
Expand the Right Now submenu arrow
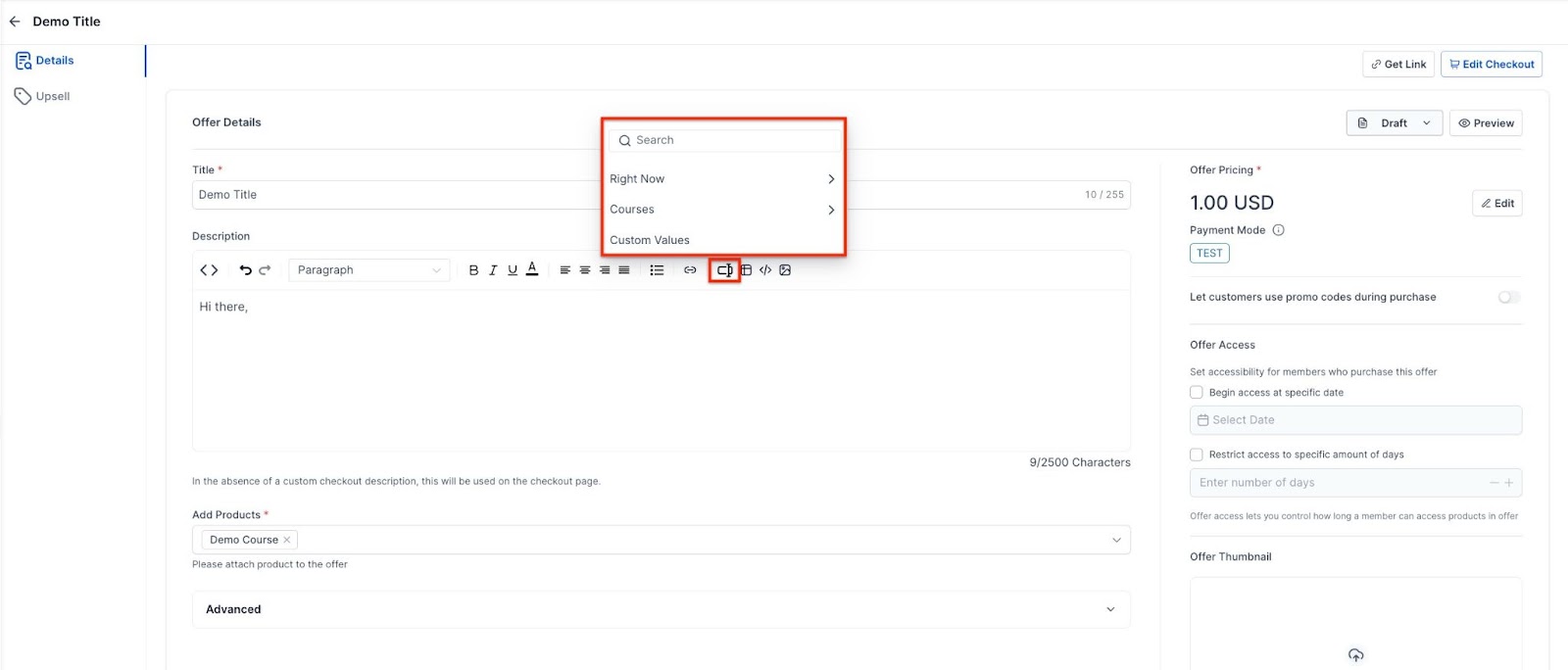point(831,179)
